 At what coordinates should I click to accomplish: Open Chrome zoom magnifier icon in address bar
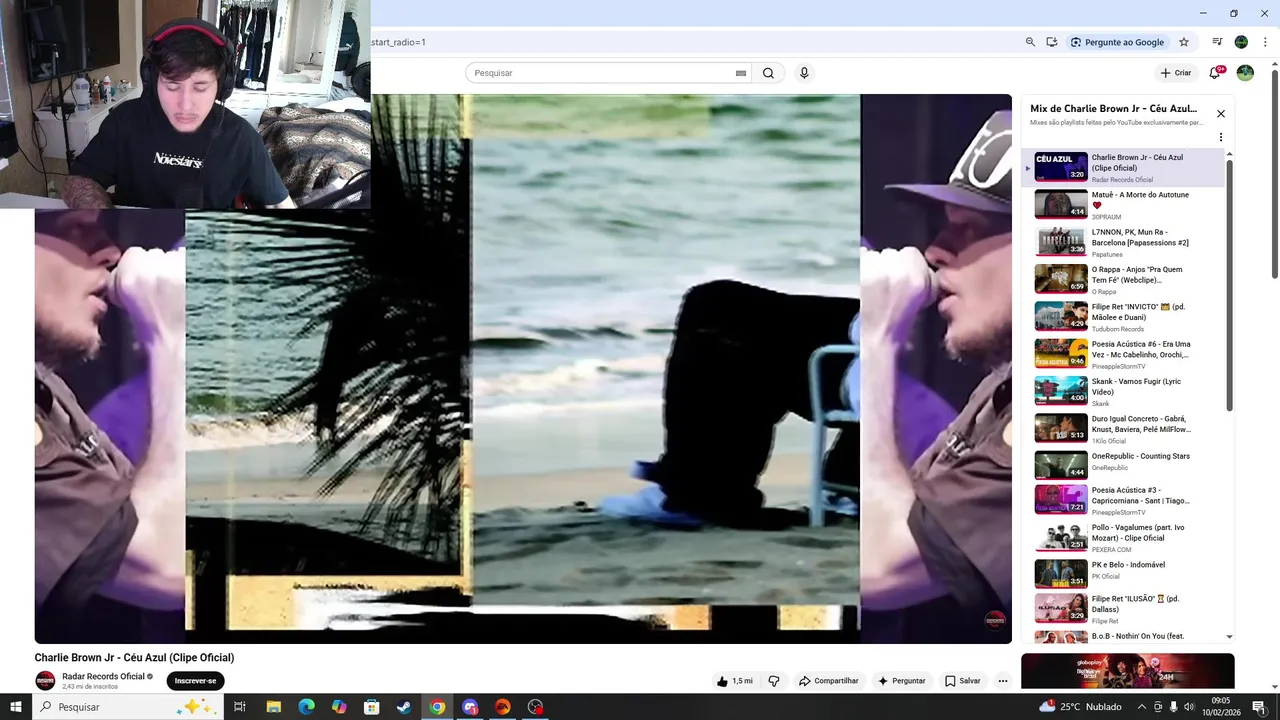point(1030,42)
